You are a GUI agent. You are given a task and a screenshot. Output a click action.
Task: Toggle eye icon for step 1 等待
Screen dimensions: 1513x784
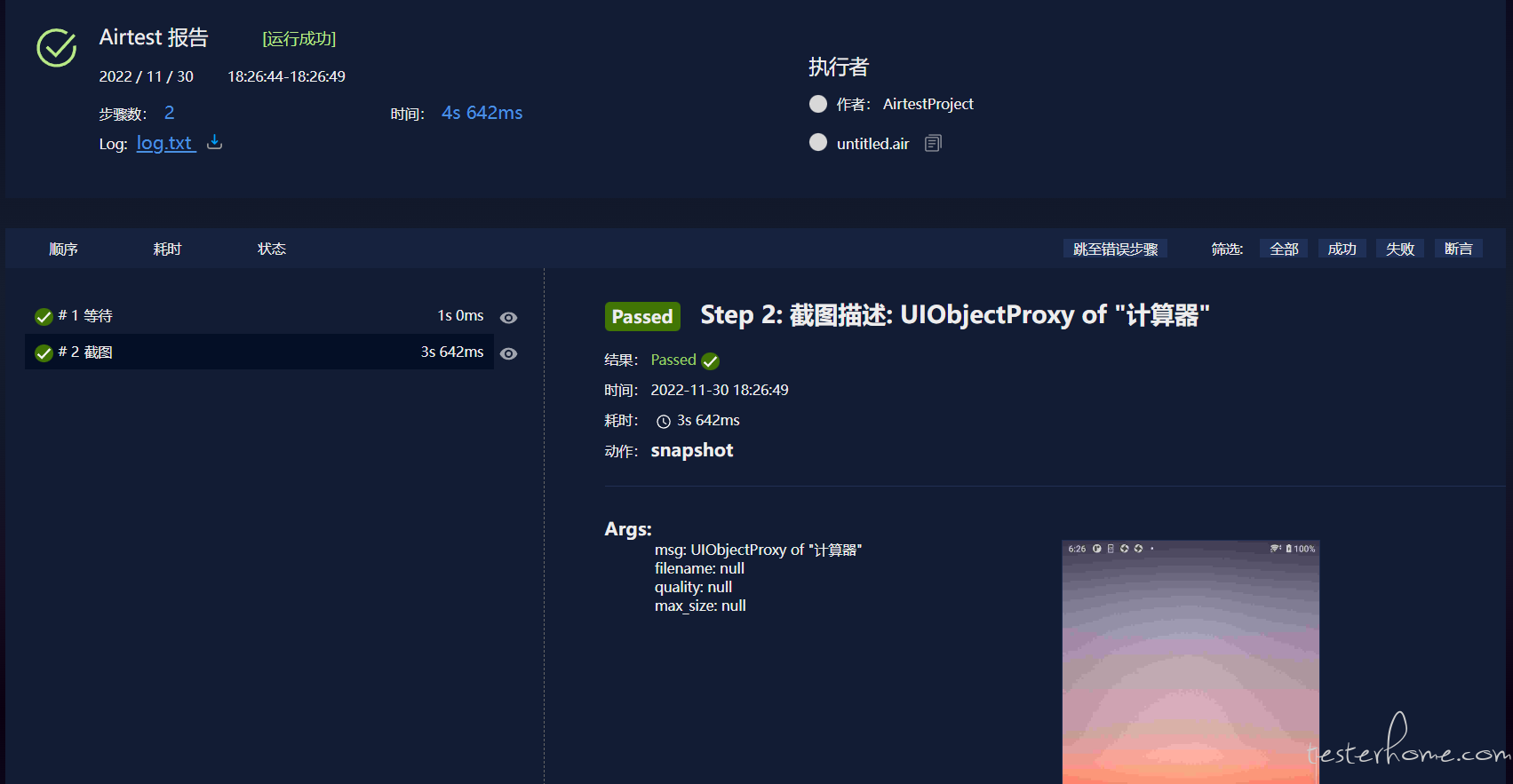coord(508,317)
